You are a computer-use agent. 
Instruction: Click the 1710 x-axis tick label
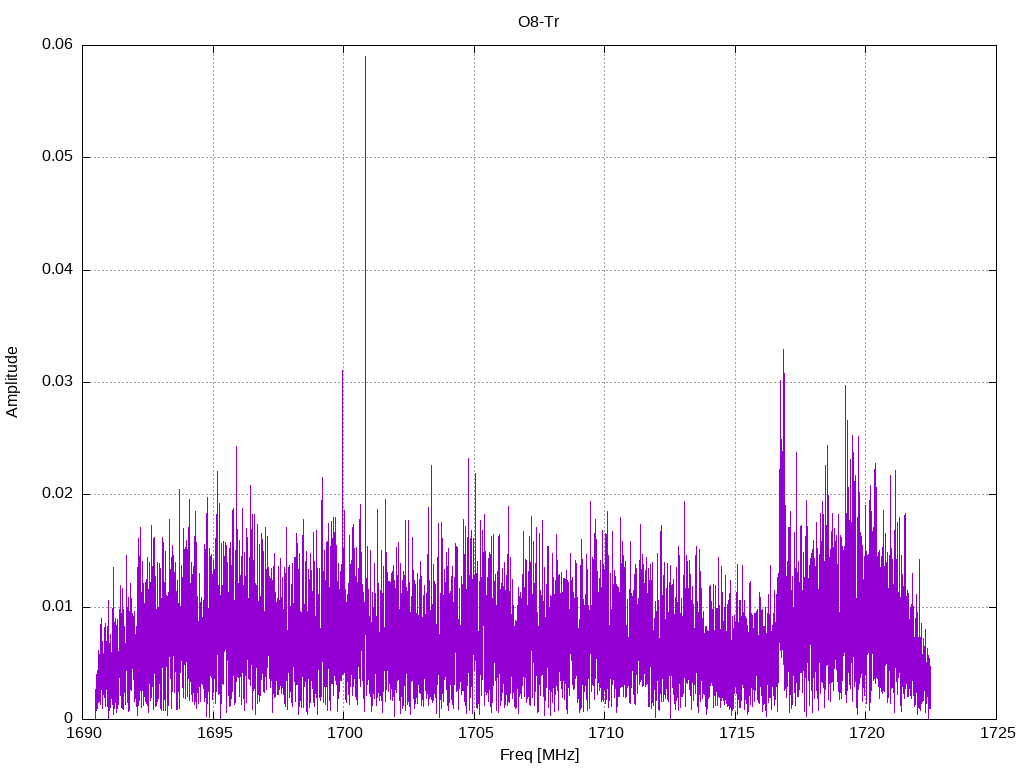pyautogui.click(x=604, y=734)
